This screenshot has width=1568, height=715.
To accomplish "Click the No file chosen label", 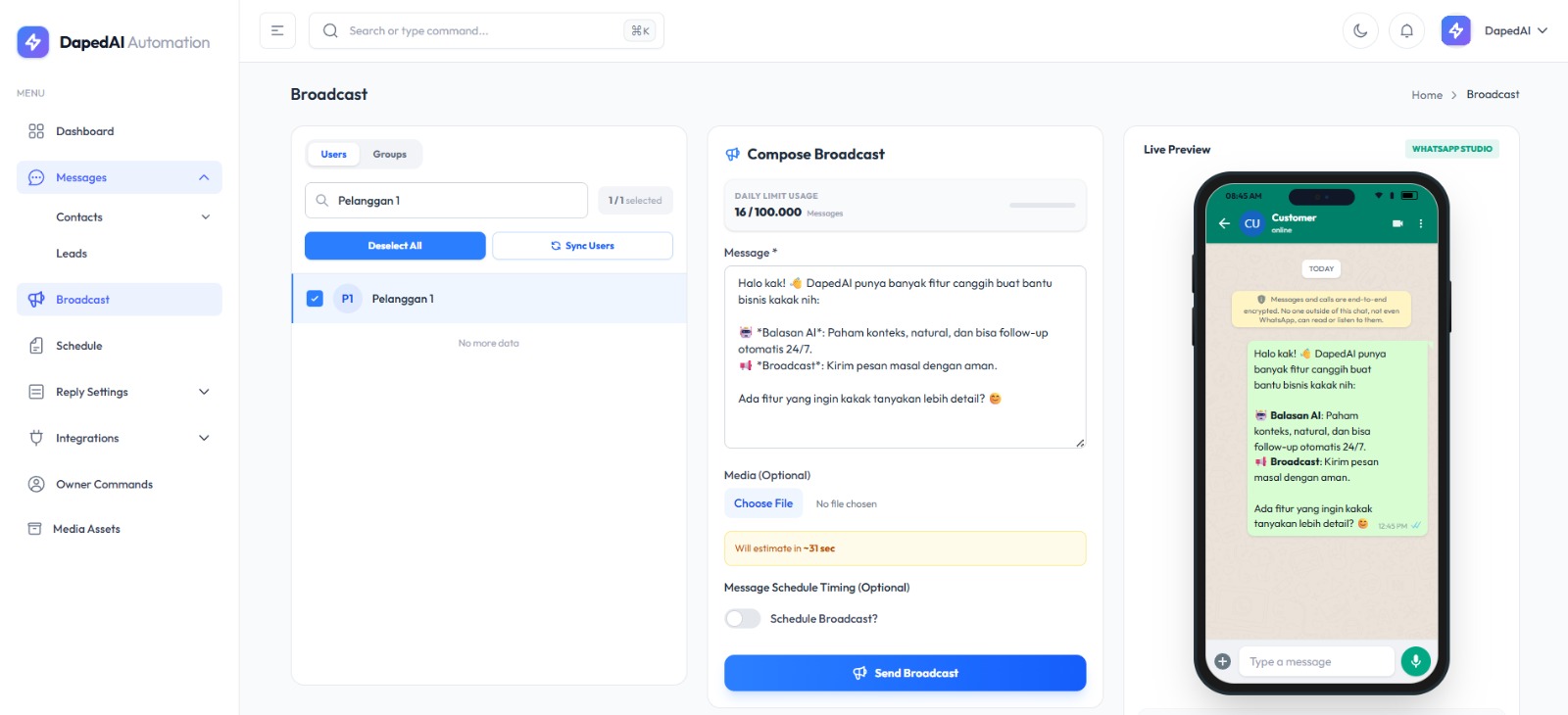I will coord(846,504).
